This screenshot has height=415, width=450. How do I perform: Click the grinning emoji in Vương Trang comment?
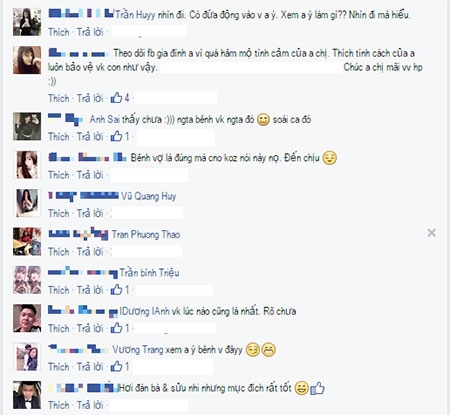pos(269,350)
